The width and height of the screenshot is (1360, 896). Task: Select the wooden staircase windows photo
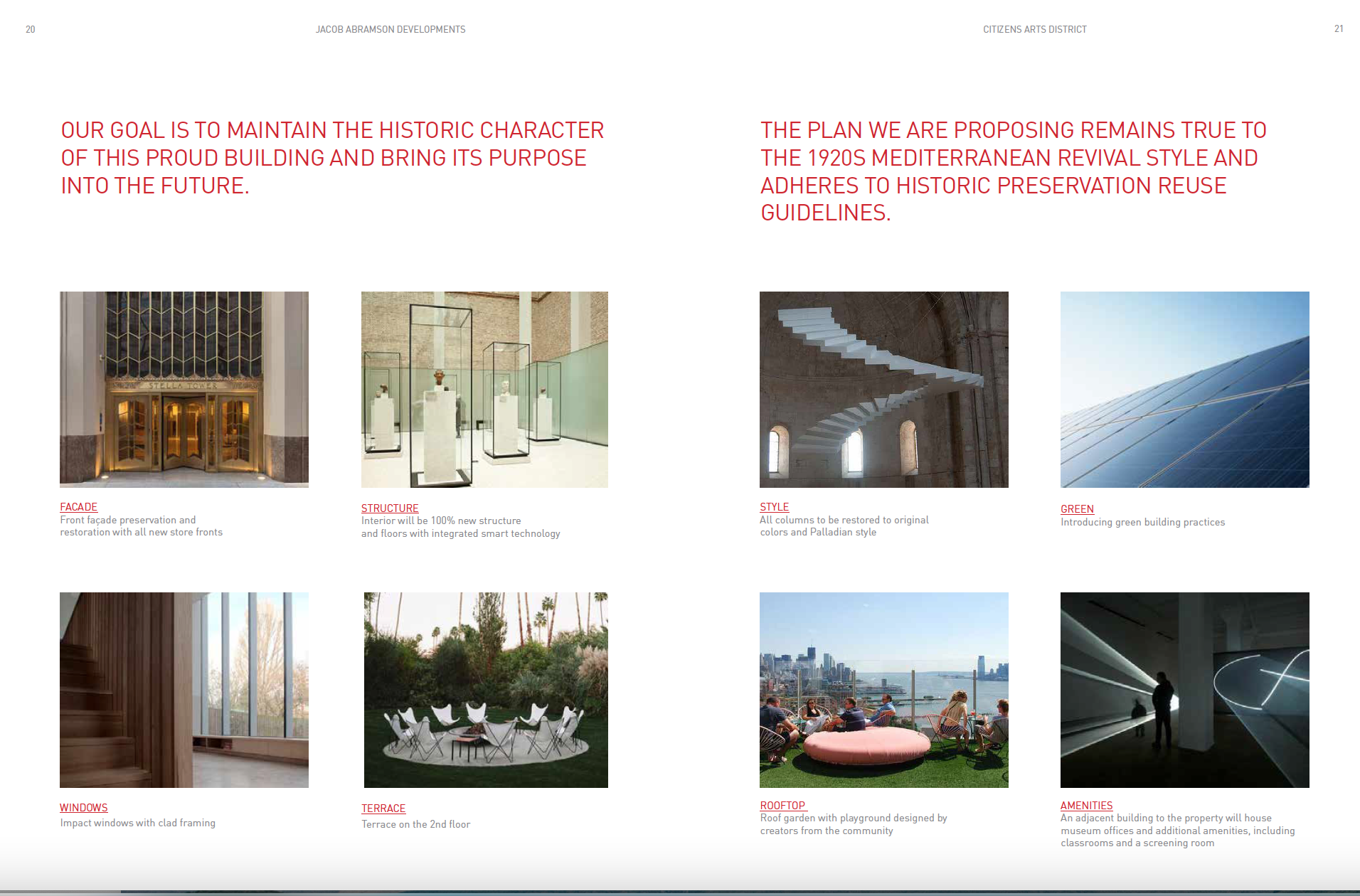tap(184, 690)
